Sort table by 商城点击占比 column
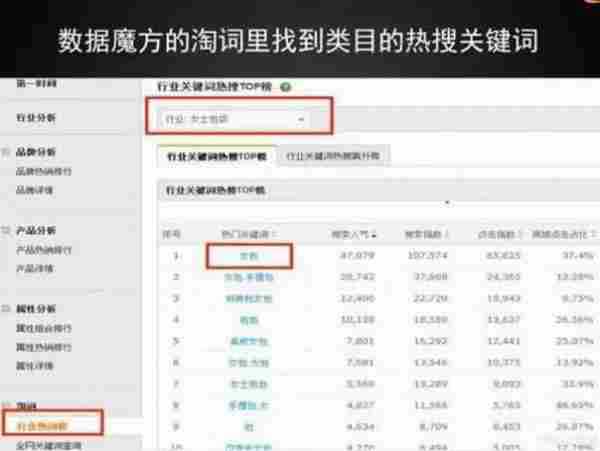Viewport: 600px width, 451px height. click(x=564, y=234)
